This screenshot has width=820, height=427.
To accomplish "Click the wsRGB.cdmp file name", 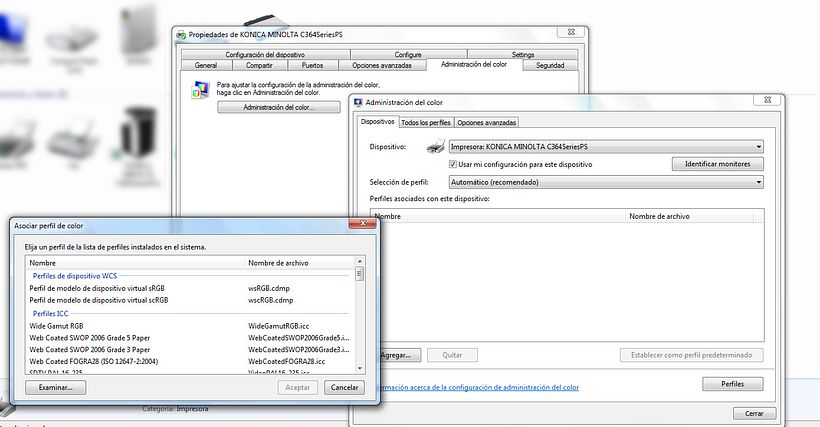I will point(269,288).
